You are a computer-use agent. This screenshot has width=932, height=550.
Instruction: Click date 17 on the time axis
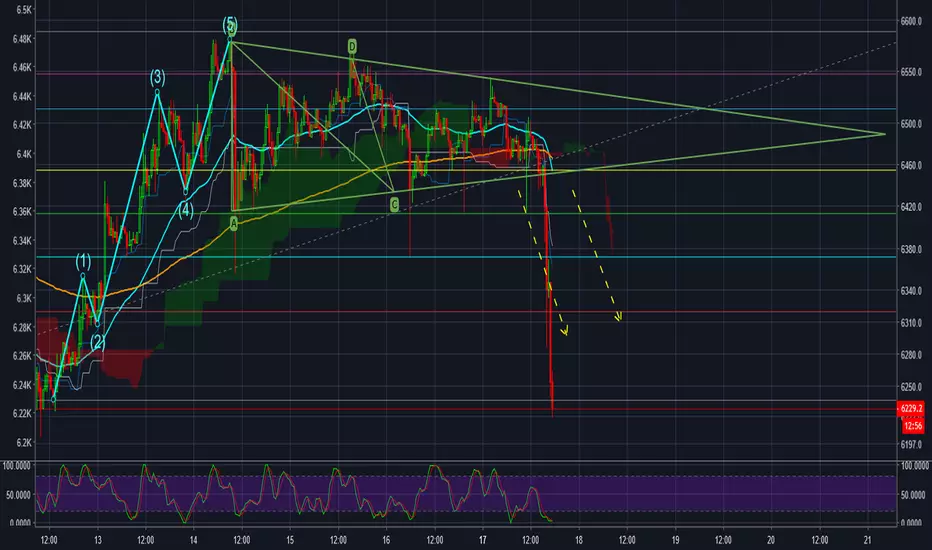[483, 540]
